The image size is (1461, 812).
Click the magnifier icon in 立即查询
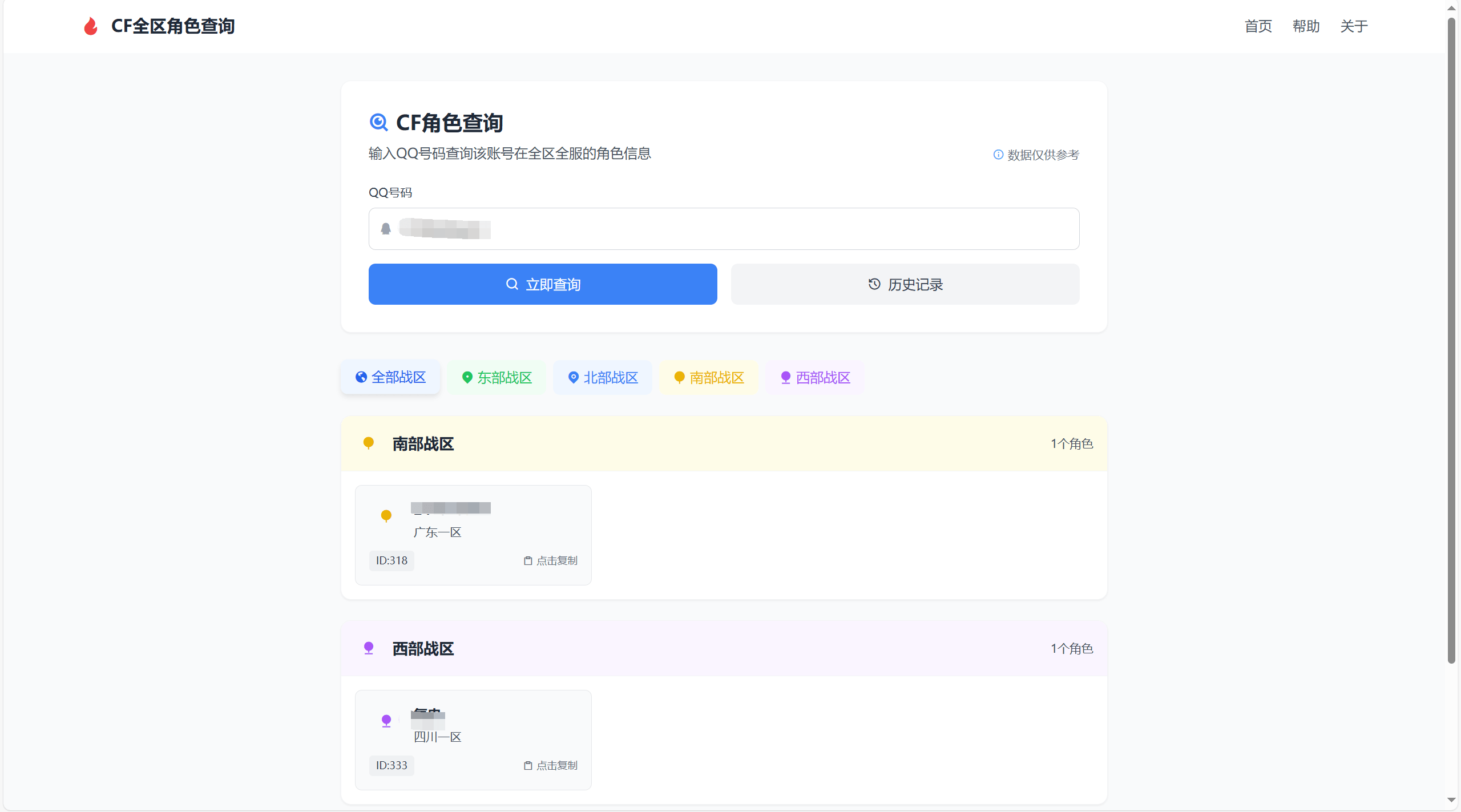coord(512,284)
